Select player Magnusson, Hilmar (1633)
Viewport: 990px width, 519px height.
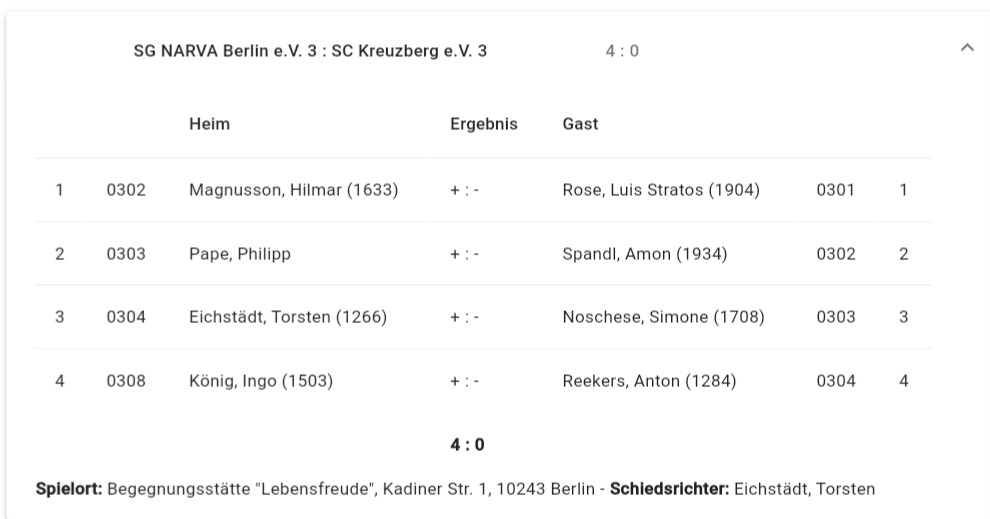[x=293, y=190]
